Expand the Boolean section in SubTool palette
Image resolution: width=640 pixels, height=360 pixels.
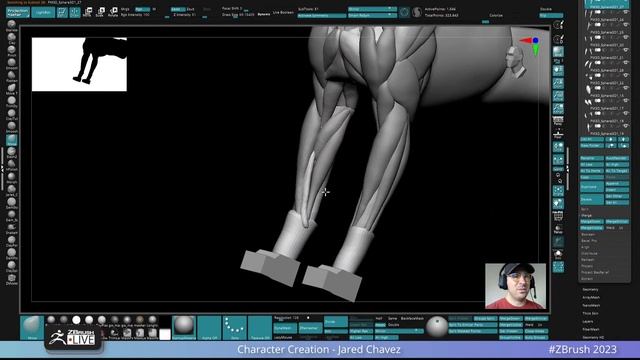point(588,234)
